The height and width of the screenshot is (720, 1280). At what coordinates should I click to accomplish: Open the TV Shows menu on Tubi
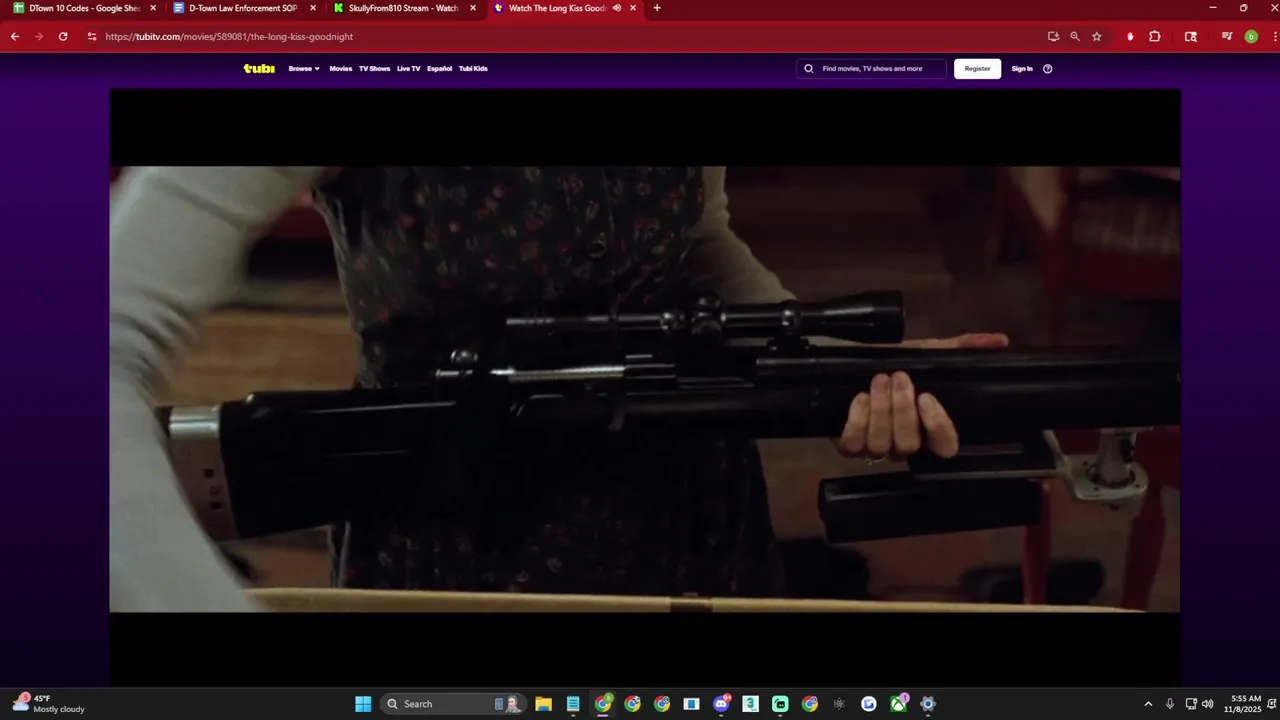pyautogui.click(x=374, y=69)
